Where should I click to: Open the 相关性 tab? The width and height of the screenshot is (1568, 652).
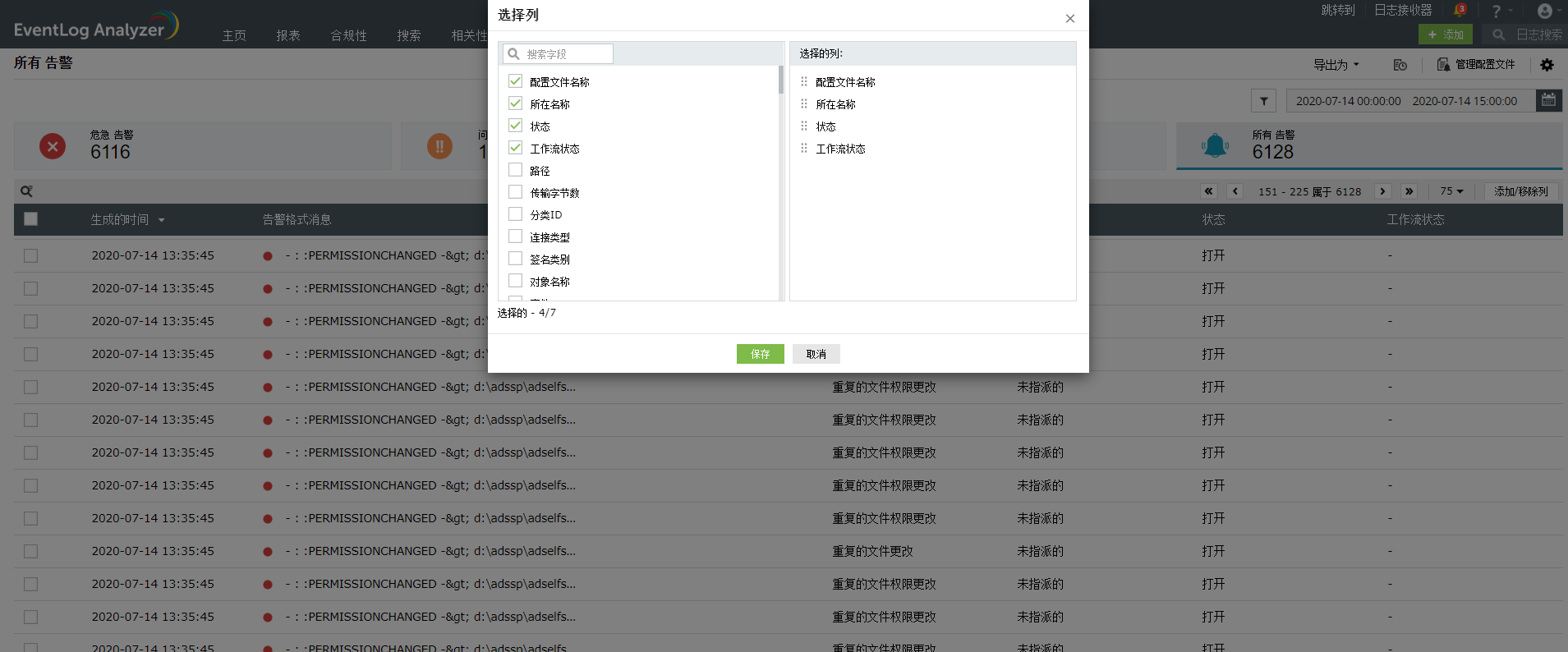(x=469, y=35)
